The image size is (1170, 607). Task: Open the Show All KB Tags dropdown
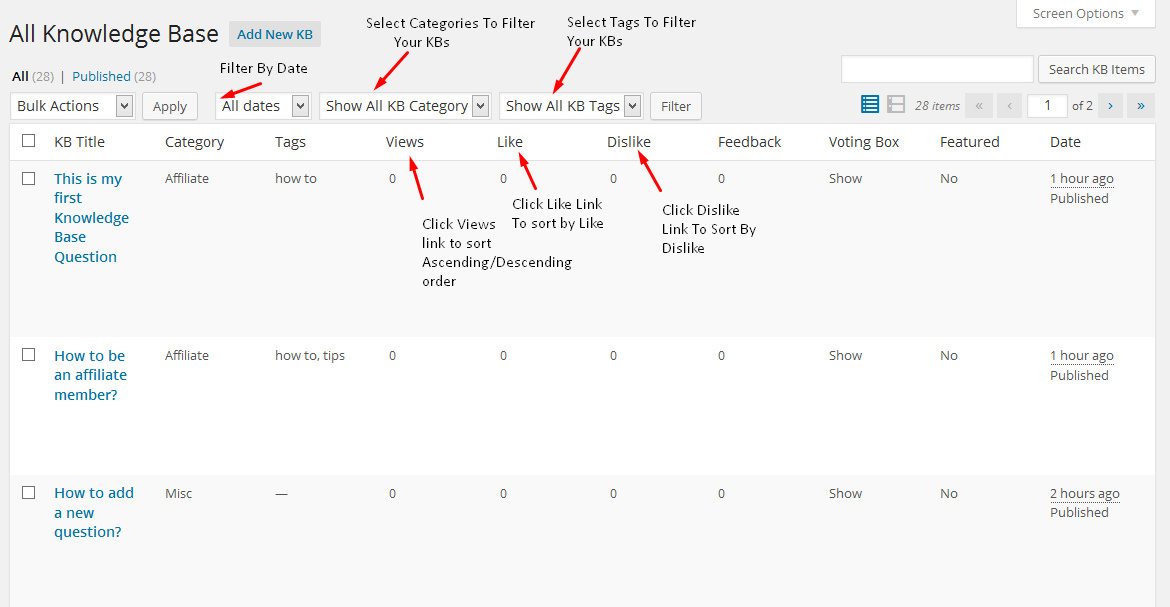570,105
